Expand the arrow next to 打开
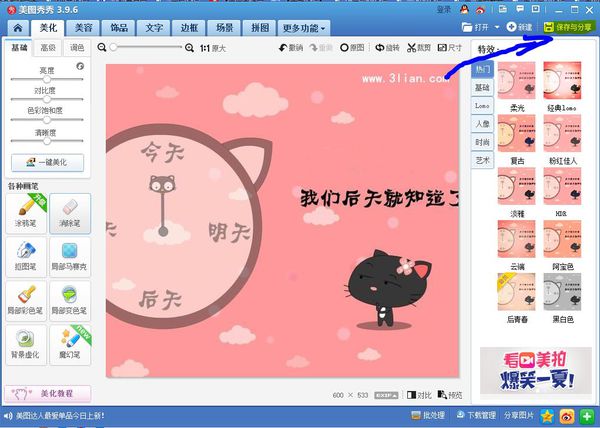 [x=497, y=27]
